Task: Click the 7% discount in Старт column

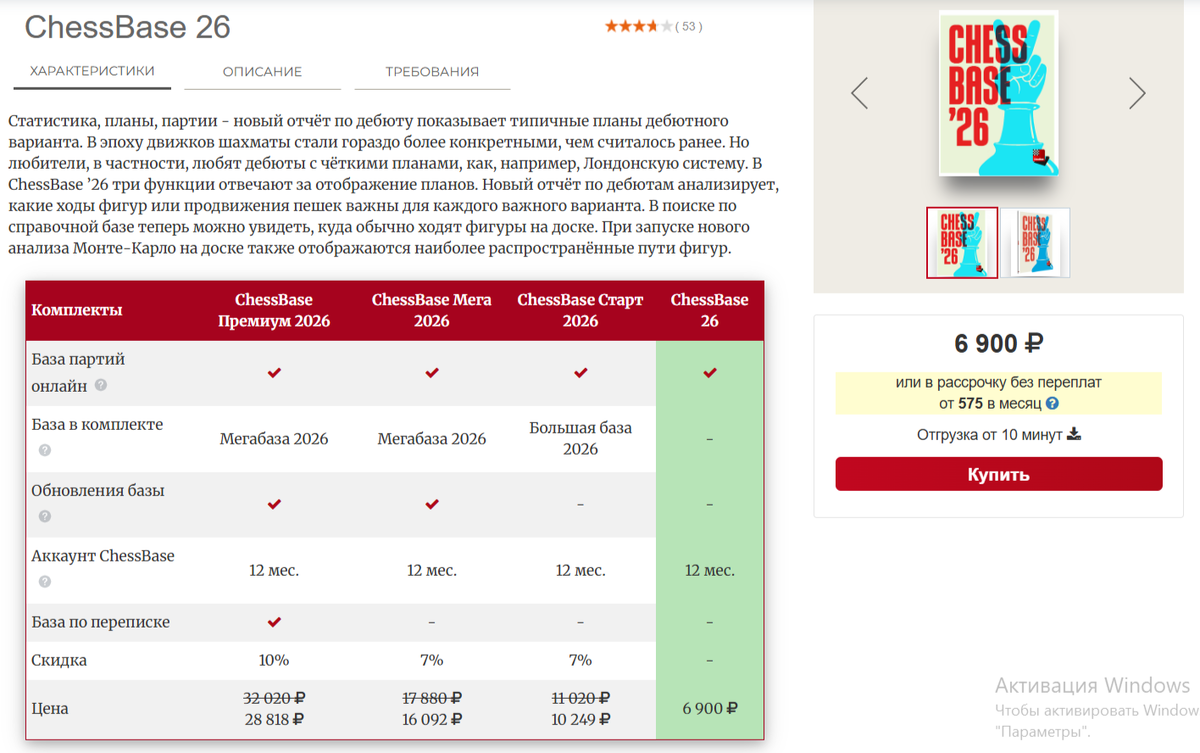Action: [x=580, y=660]
